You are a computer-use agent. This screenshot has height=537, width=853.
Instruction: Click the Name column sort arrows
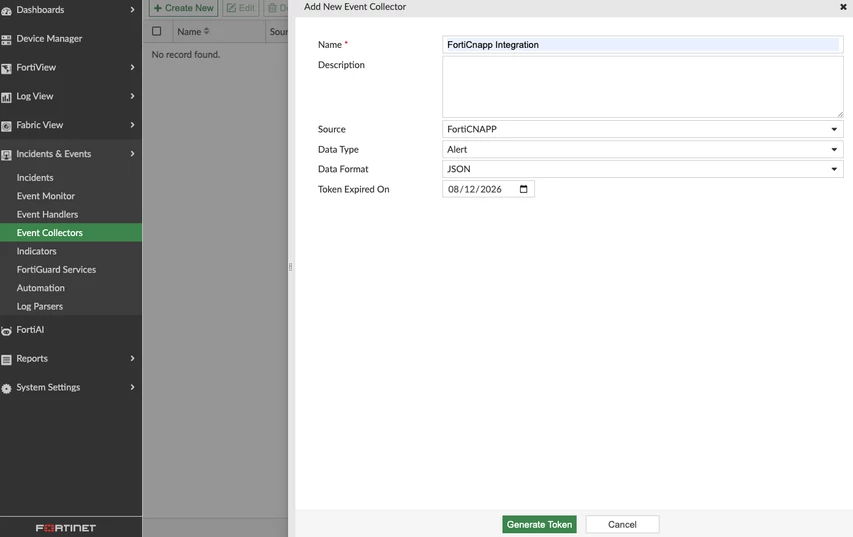pyautogui.click(x=206, y=32)
